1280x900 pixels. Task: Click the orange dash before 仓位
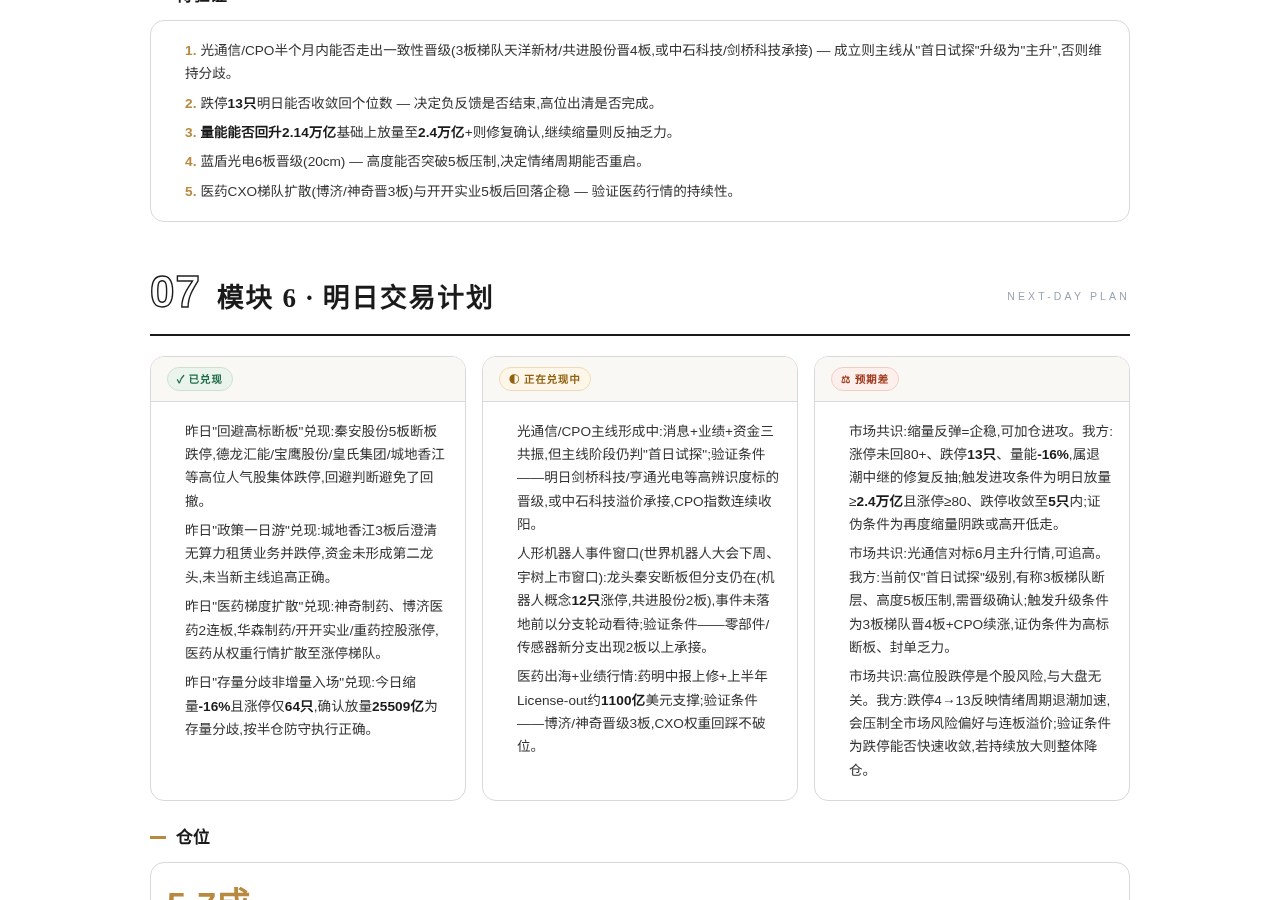[158, 837]
